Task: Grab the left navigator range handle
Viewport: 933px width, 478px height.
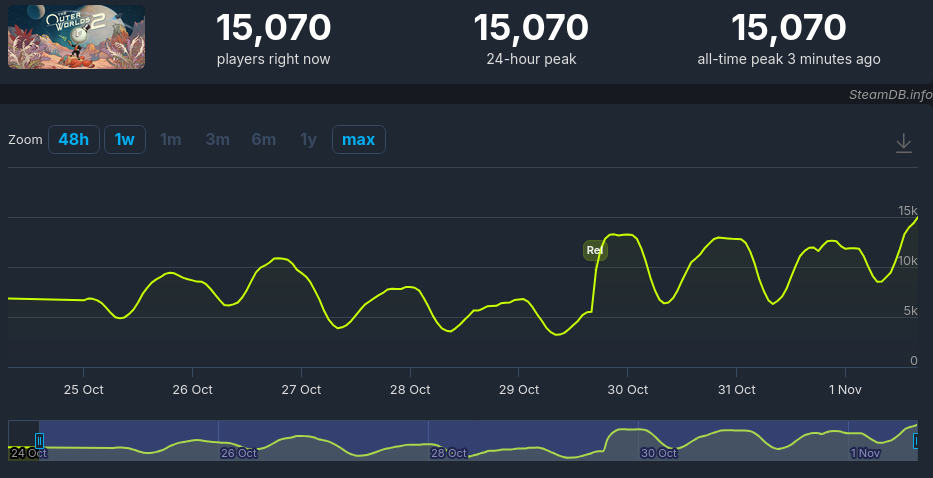Action: [x=39, y=440]
